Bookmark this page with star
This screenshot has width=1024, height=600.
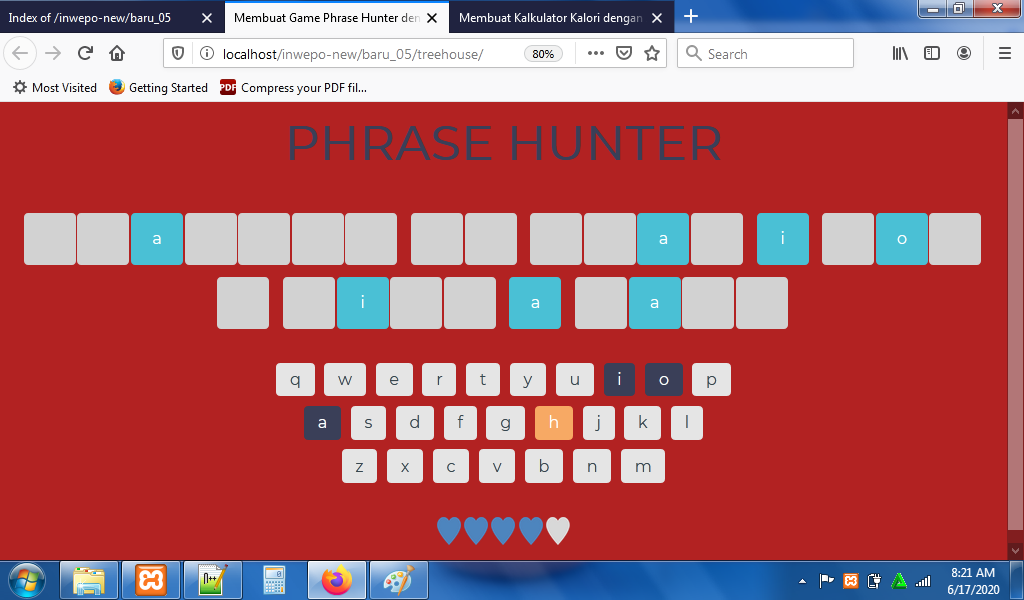click(x=652, y=54)
